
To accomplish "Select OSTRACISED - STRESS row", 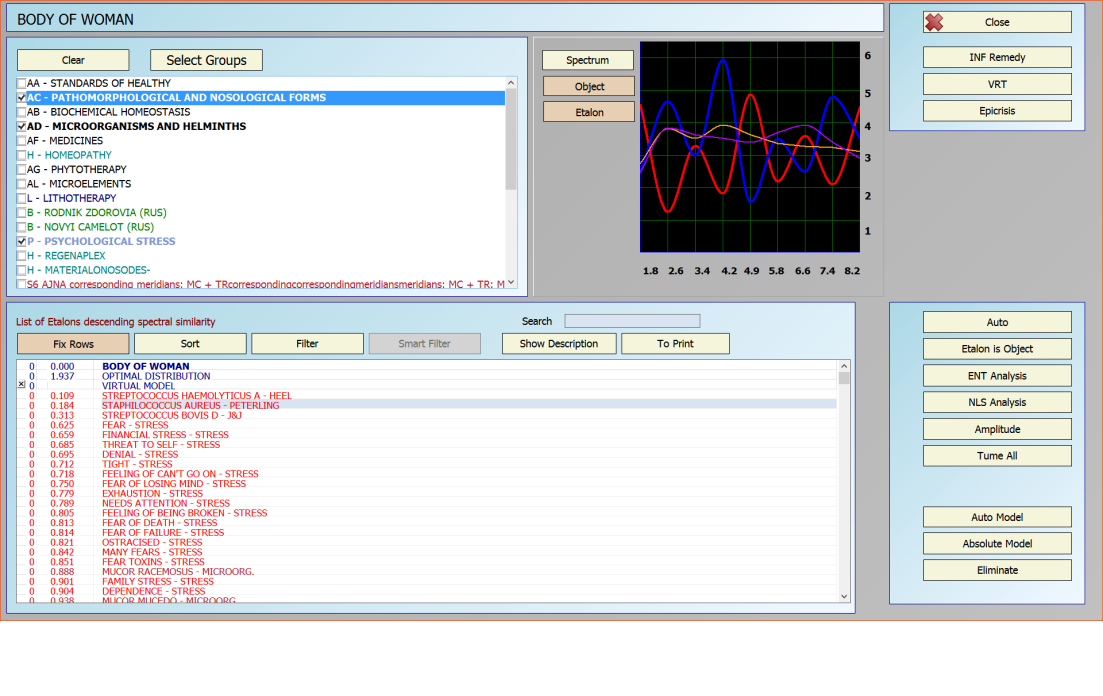I will pyautogui.click(x=426, y=543).
